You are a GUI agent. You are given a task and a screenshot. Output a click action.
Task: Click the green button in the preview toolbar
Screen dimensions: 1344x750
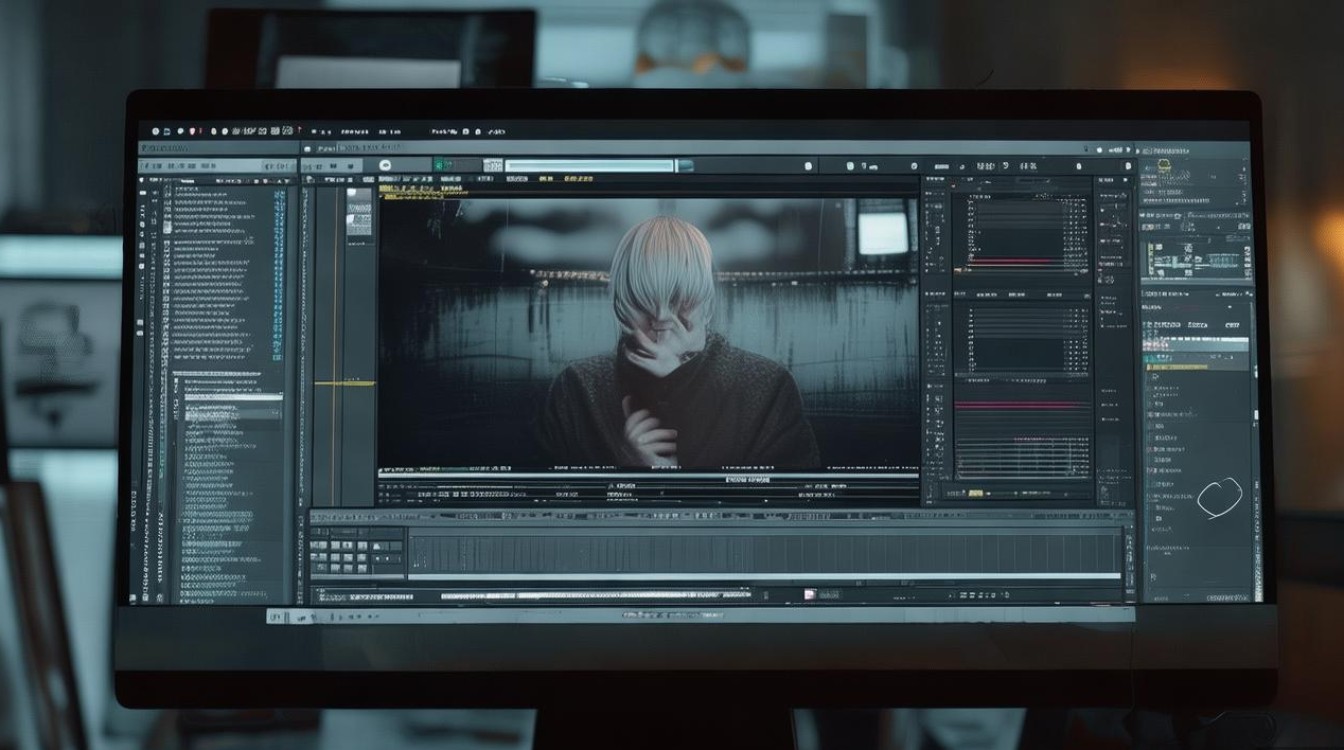click(443, 165)
